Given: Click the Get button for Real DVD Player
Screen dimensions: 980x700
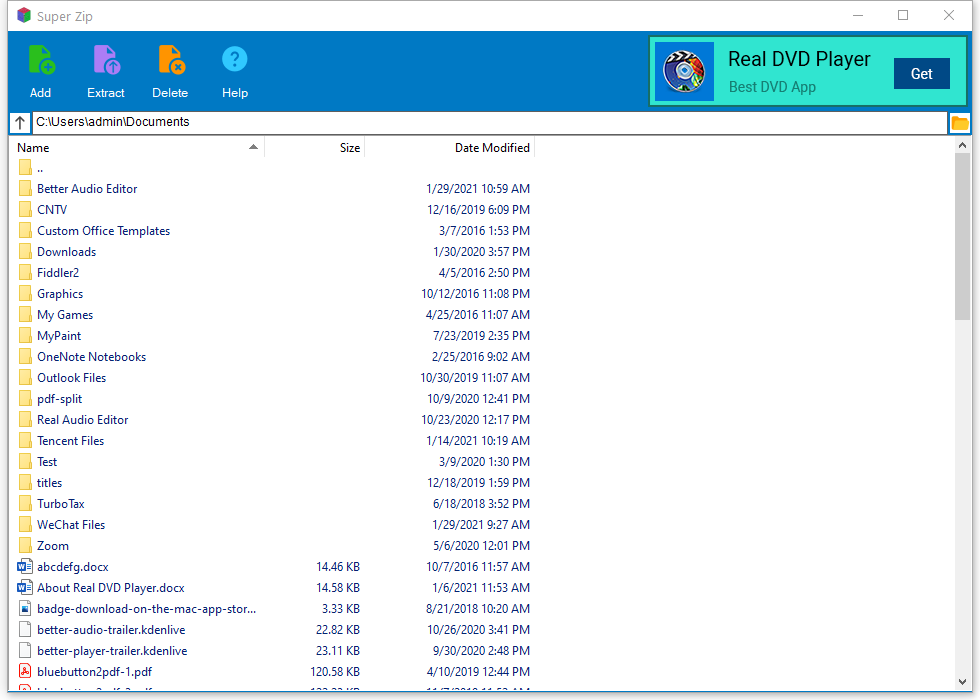Looking at the screenshot, I should tap(921, 74).
